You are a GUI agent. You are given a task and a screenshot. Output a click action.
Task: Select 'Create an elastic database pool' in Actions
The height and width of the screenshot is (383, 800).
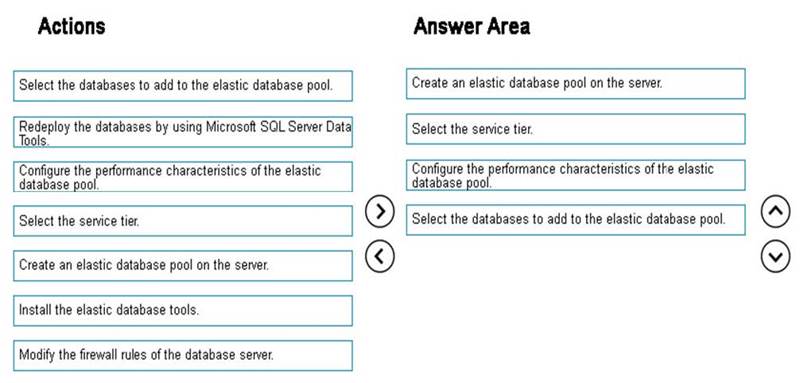tap(183, 266)
